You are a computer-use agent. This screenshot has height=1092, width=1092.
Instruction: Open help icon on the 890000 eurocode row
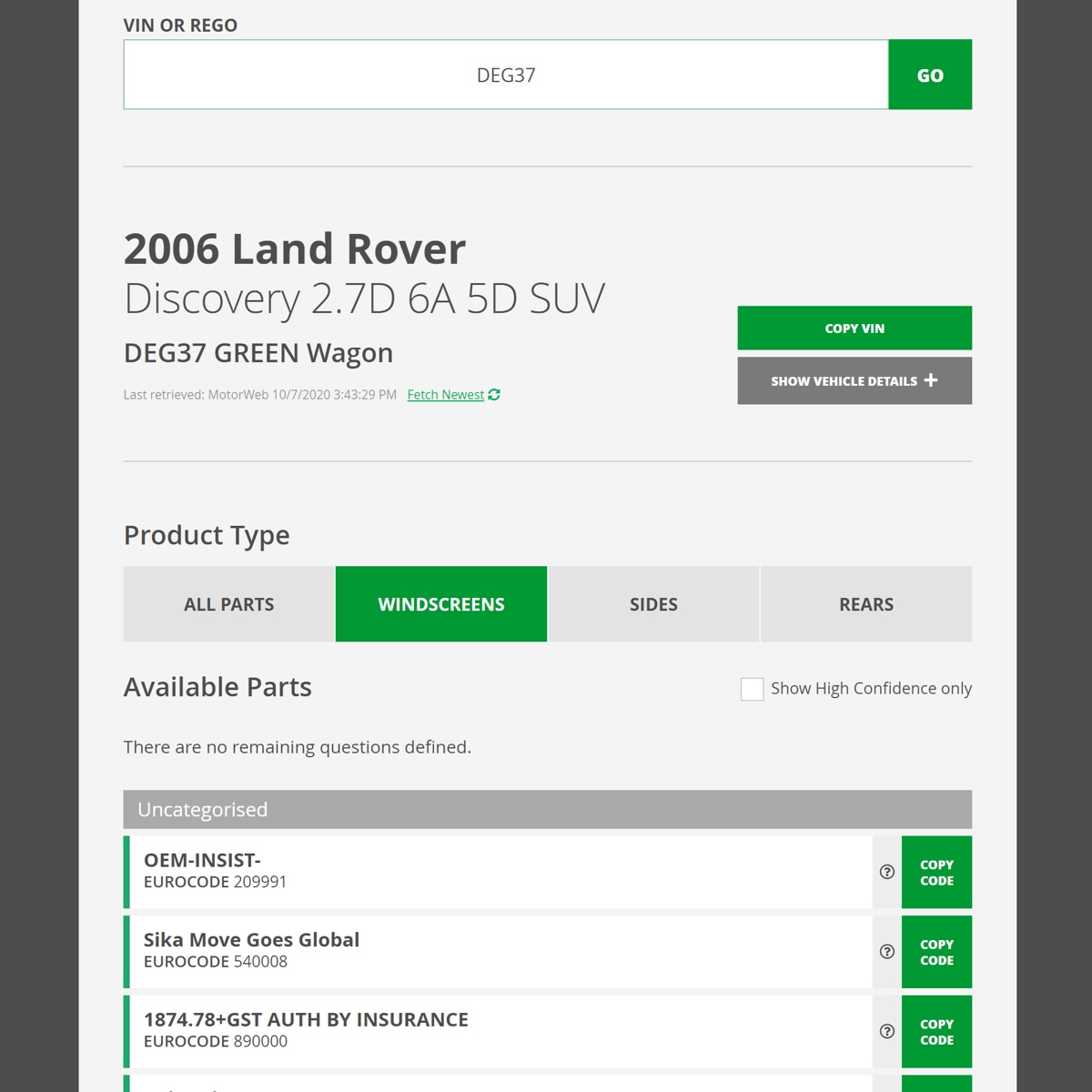pos(885,1031)
